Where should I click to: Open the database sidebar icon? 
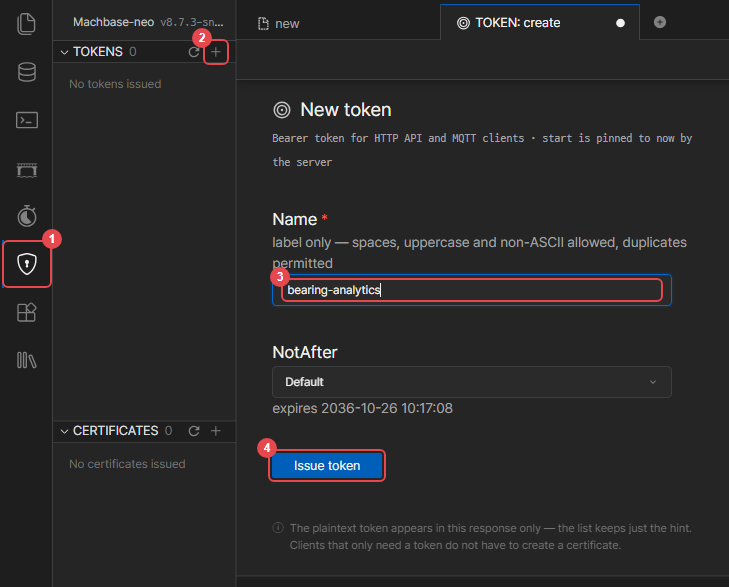27,72
